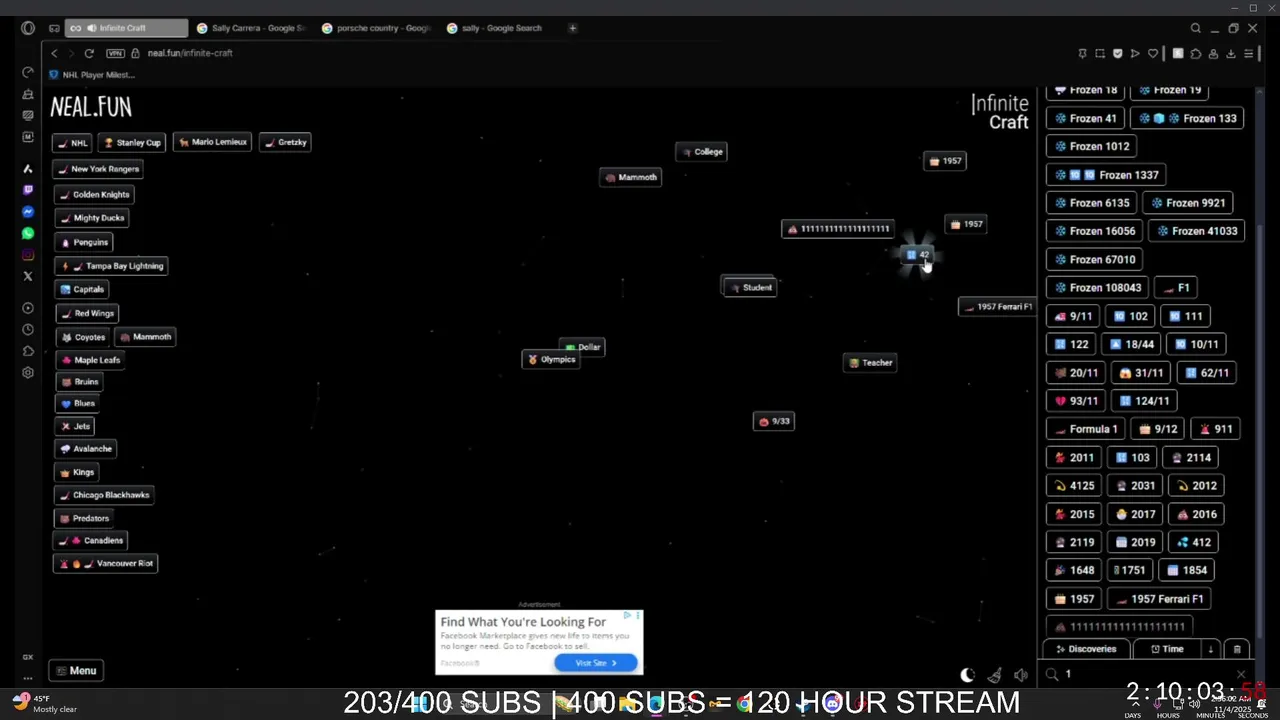Image resolution: width=1280 pixels, height=720 pixels.
Task: Open X Twitter in Opera sidebar
Action: (28, 276)
